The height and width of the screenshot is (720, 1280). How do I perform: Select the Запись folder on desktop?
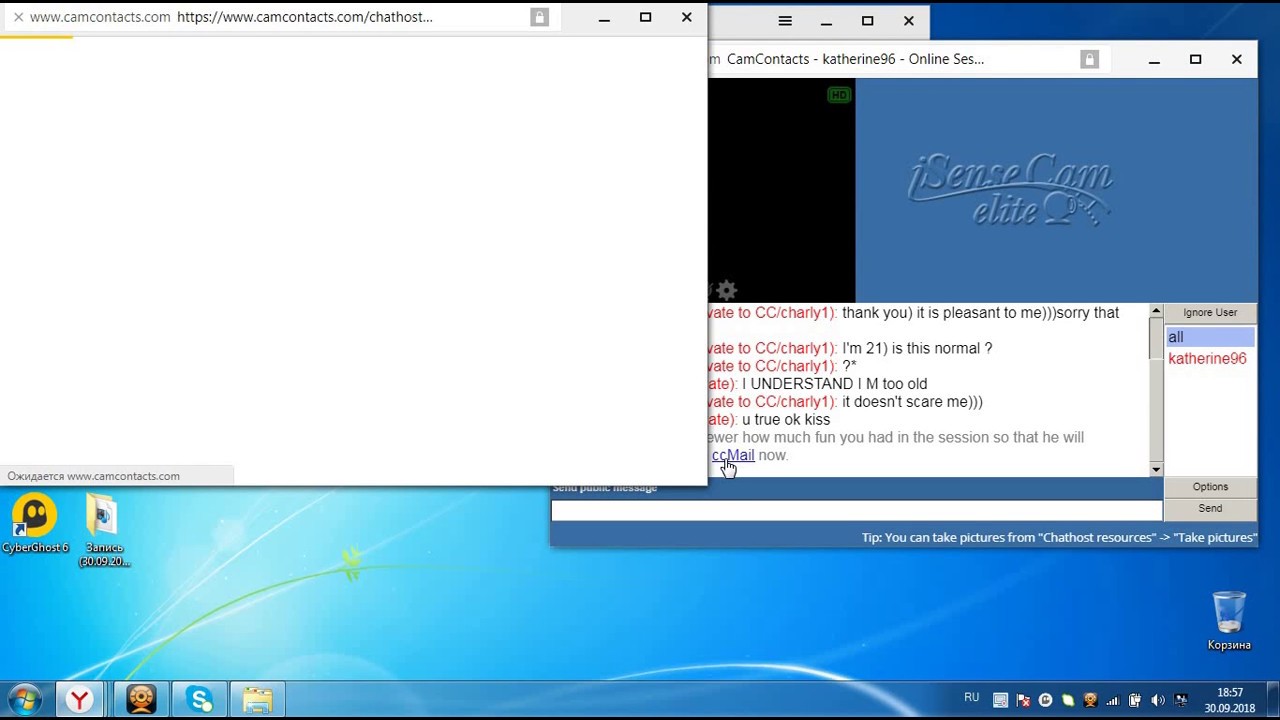pyautogui.click(x=104, y=531)
